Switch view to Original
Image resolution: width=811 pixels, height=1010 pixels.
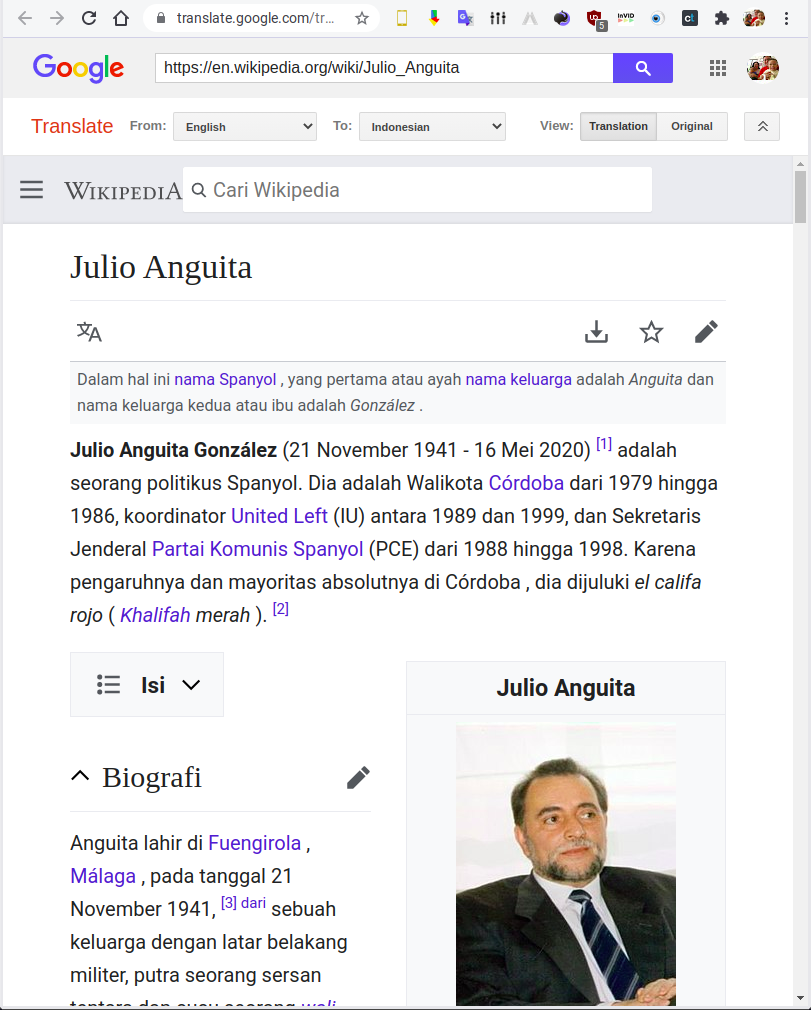coord(692,126)
